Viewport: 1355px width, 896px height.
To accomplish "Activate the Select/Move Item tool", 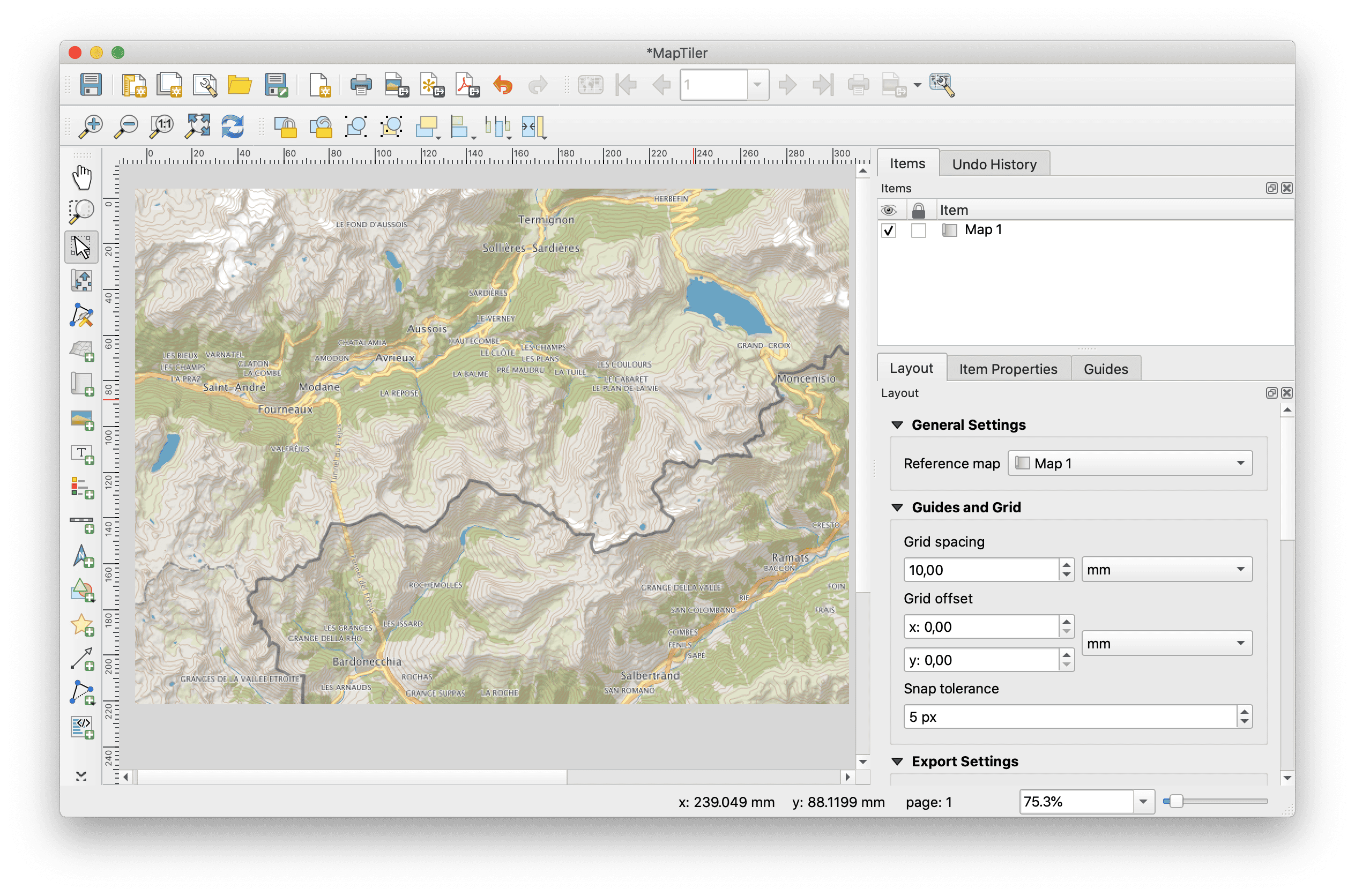I will [x=81, y=247].
